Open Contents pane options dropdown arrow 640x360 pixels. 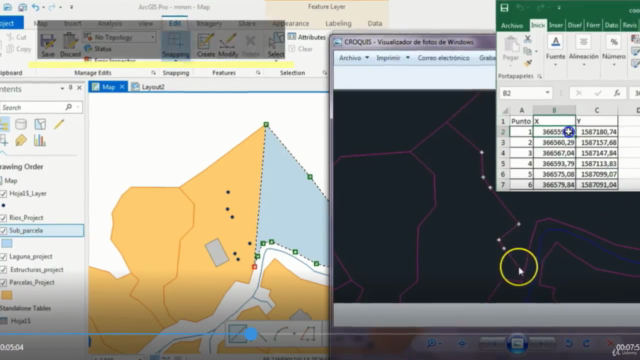tap(62, 88)
